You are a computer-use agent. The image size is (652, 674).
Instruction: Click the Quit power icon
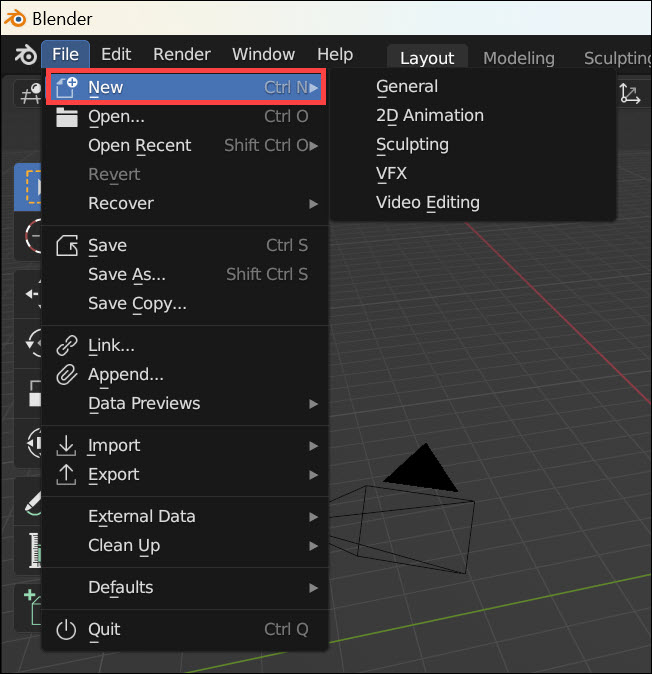pos(67,629)
